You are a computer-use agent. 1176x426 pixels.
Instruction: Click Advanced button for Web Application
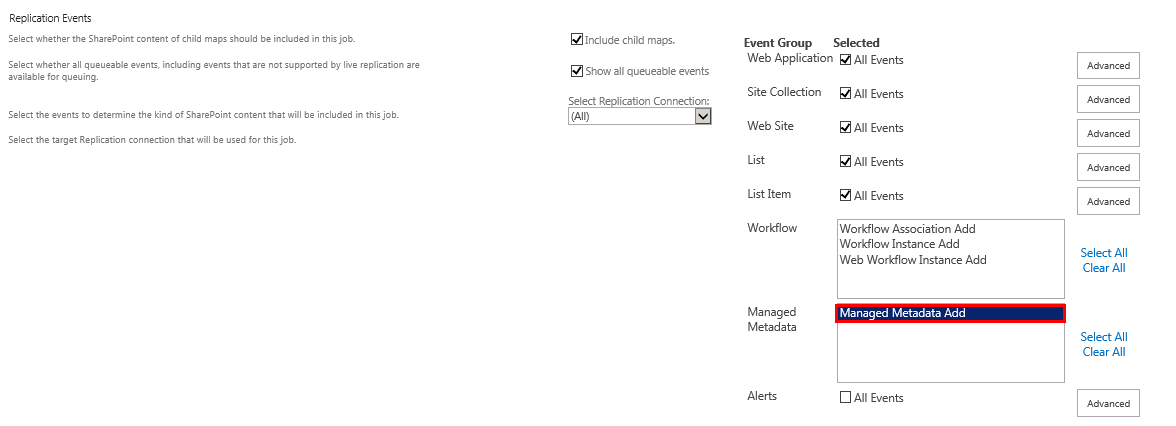coord(1108,66)
